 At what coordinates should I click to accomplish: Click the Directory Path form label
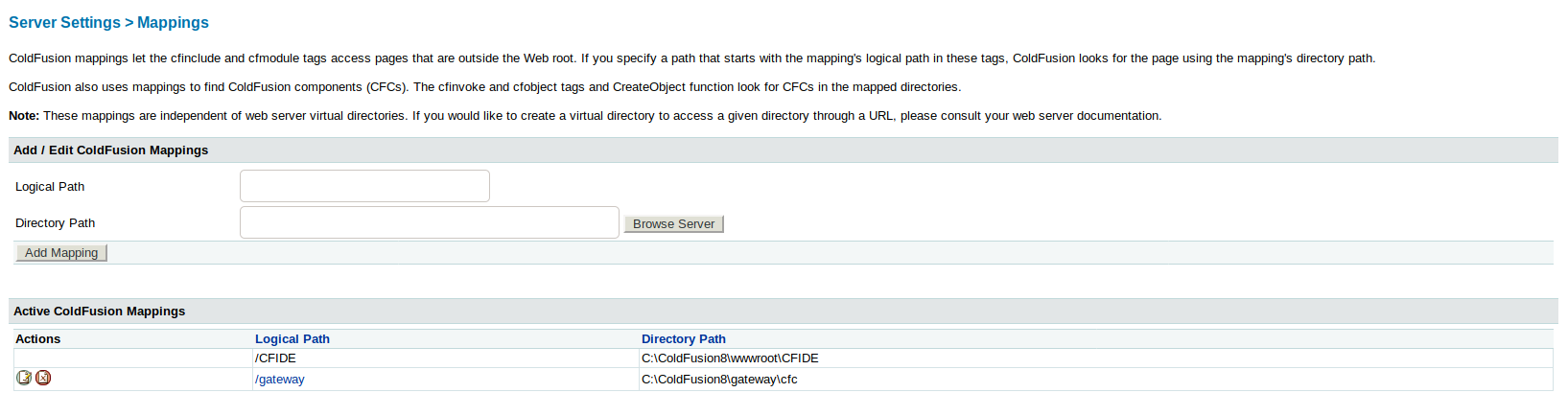click(56, 222)
